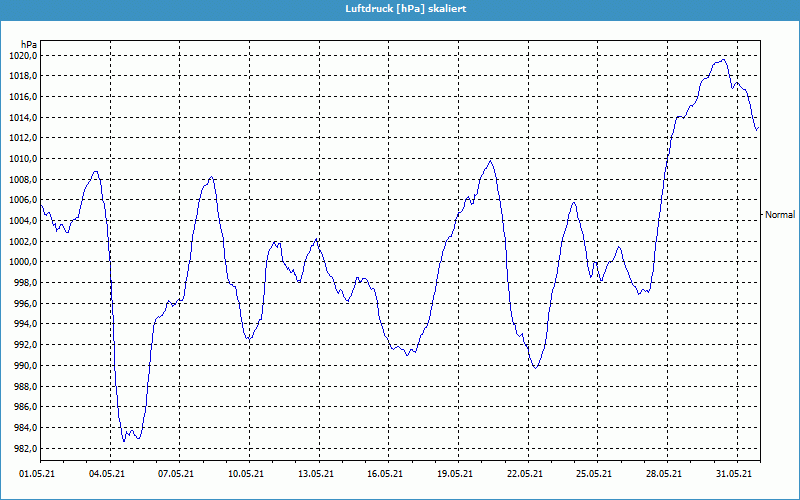This screenshot has width=800, height=500.
Task: Click the 19.05.21 date label
Action: pyautogui.click(x=454, y=474)
